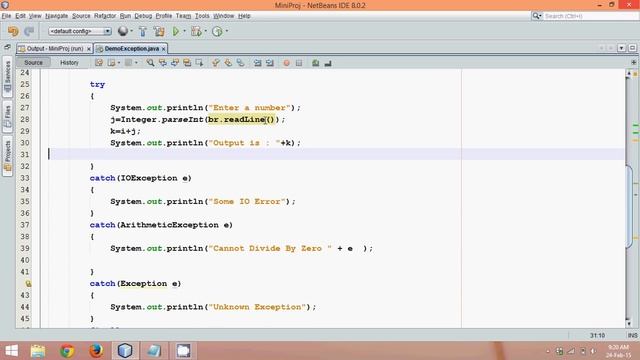Image resolution: width=640 pixels, height=360 pixels.
Task: Click the scrollbar down arrow
Action: click(629, 324)
